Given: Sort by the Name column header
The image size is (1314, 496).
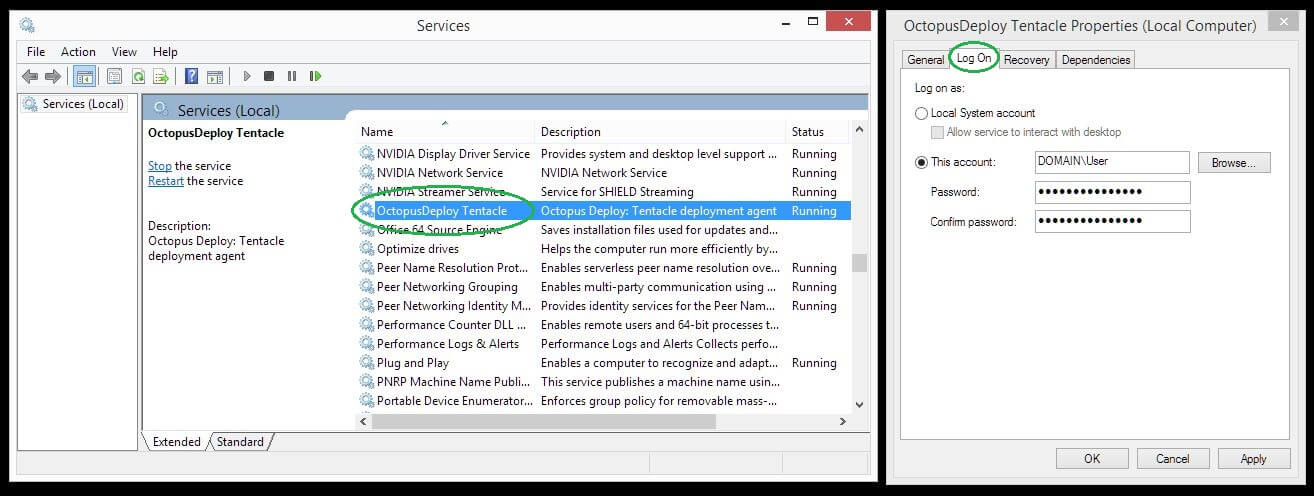Looking at the screenshot, I should pyautogui.click(x=377, y=132).
